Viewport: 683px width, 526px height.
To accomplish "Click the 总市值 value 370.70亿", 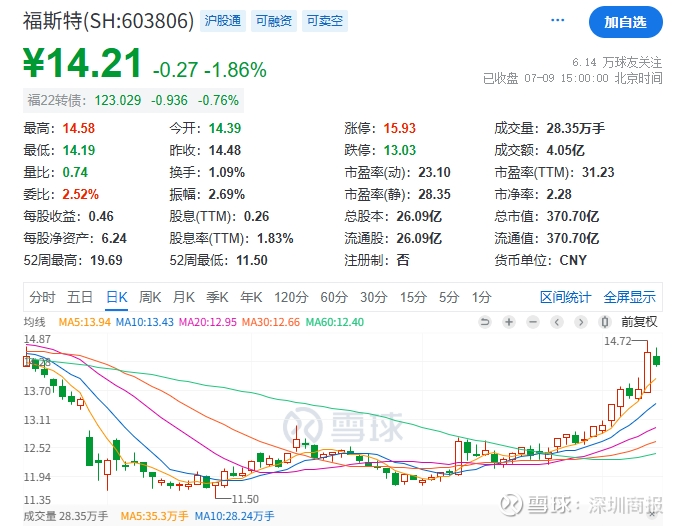I will [x=573, y=216].
